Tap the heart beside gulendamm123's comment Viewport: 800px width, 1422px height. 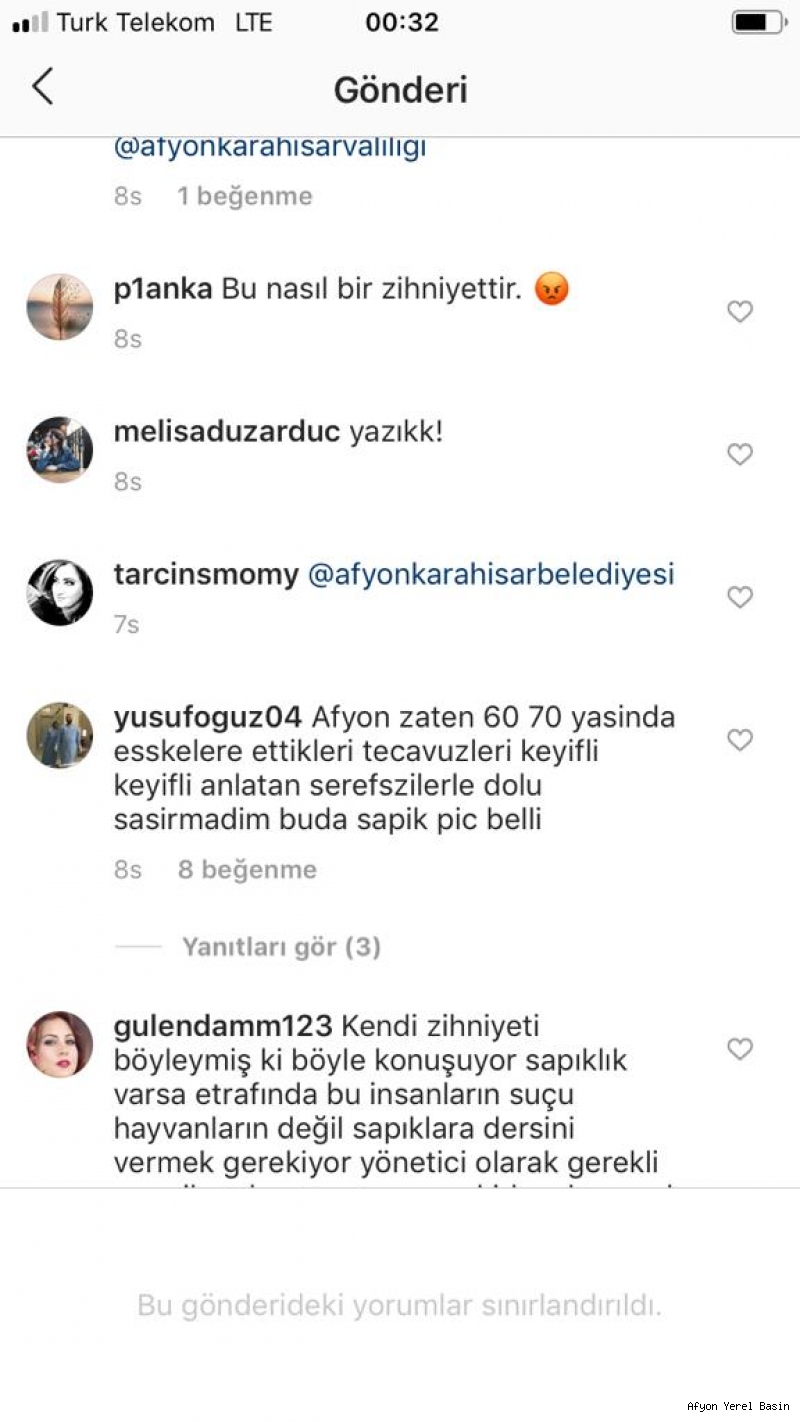739,1049
